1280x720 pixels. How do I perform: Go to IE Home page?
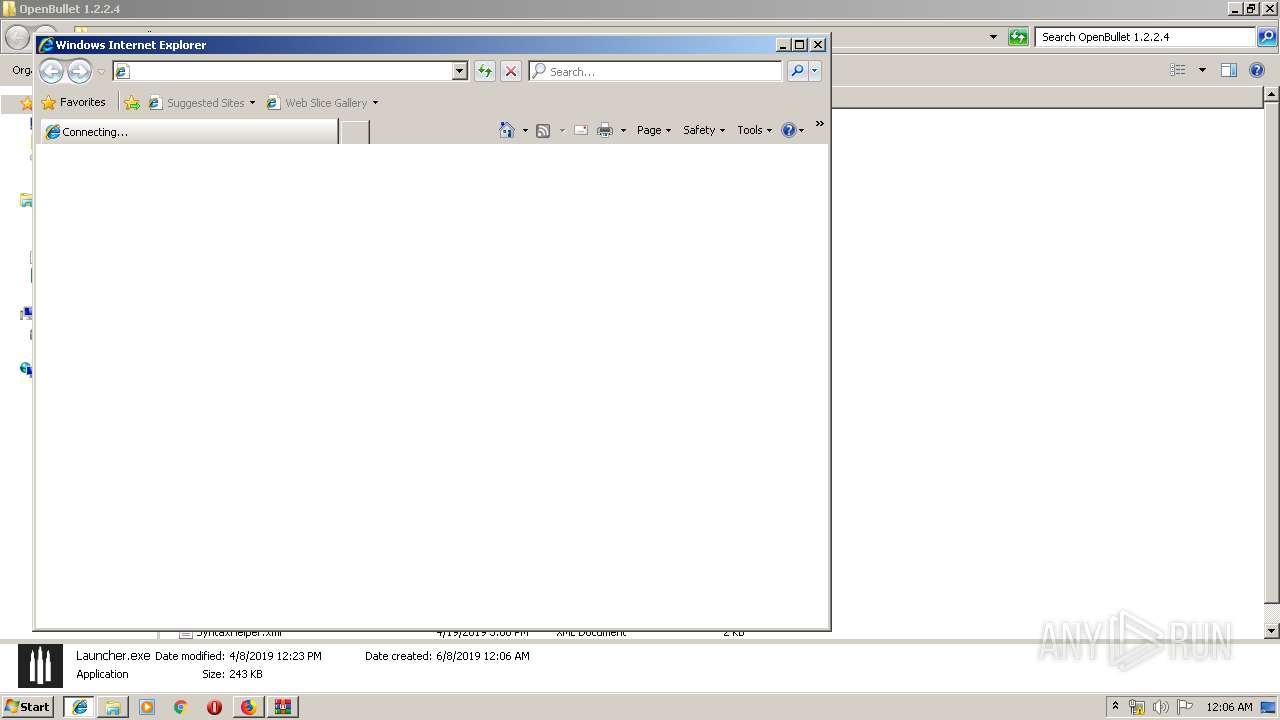coord(507,130)
